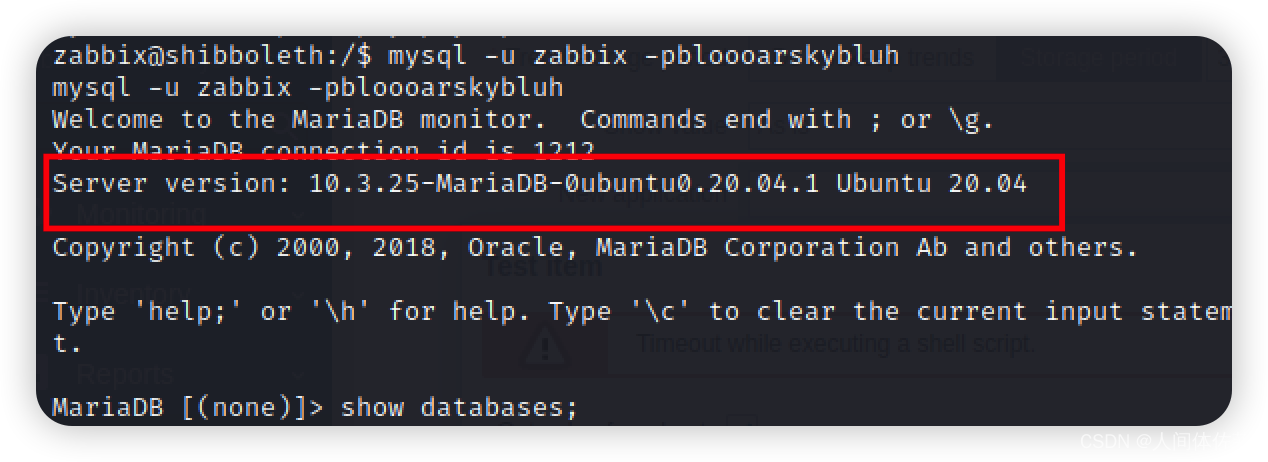Click the Timeout while executing shell script message

tap(835, 344)
